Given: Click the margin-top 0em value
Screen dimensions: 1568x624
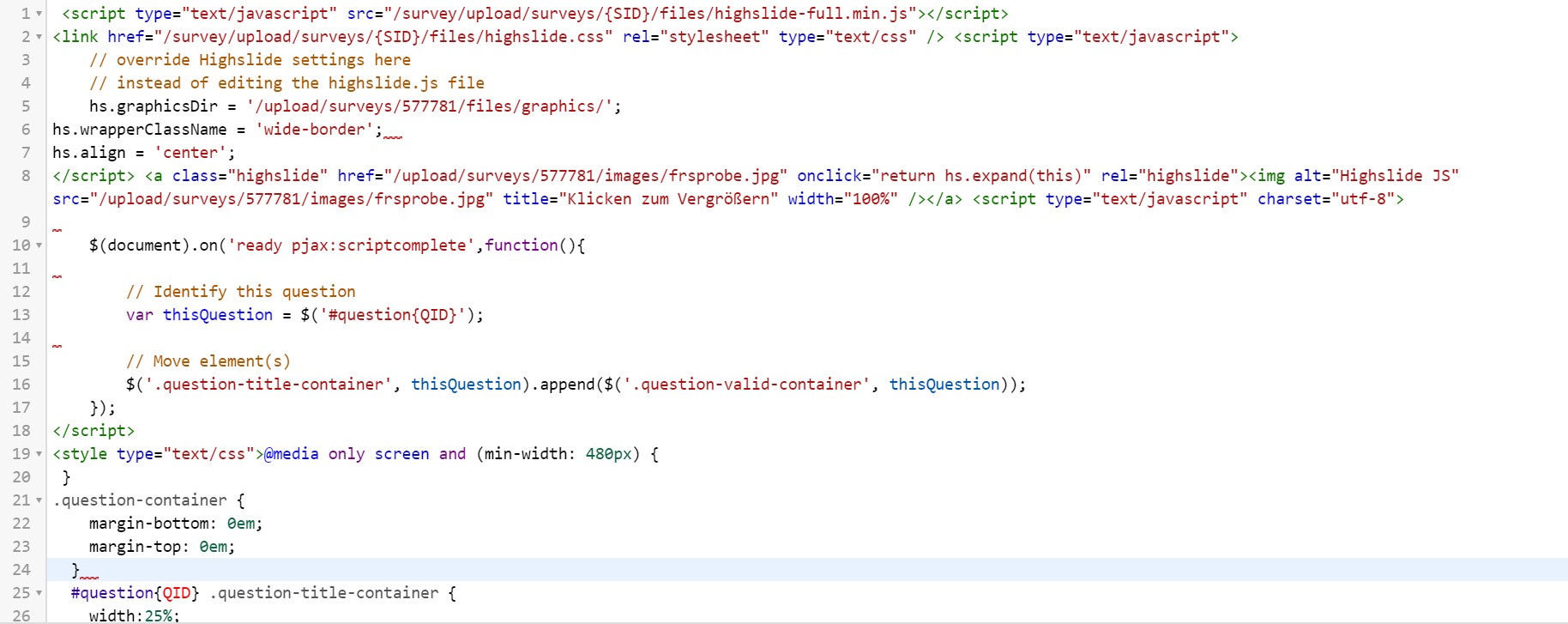Looking at the screenshot, I should (214, 547).
